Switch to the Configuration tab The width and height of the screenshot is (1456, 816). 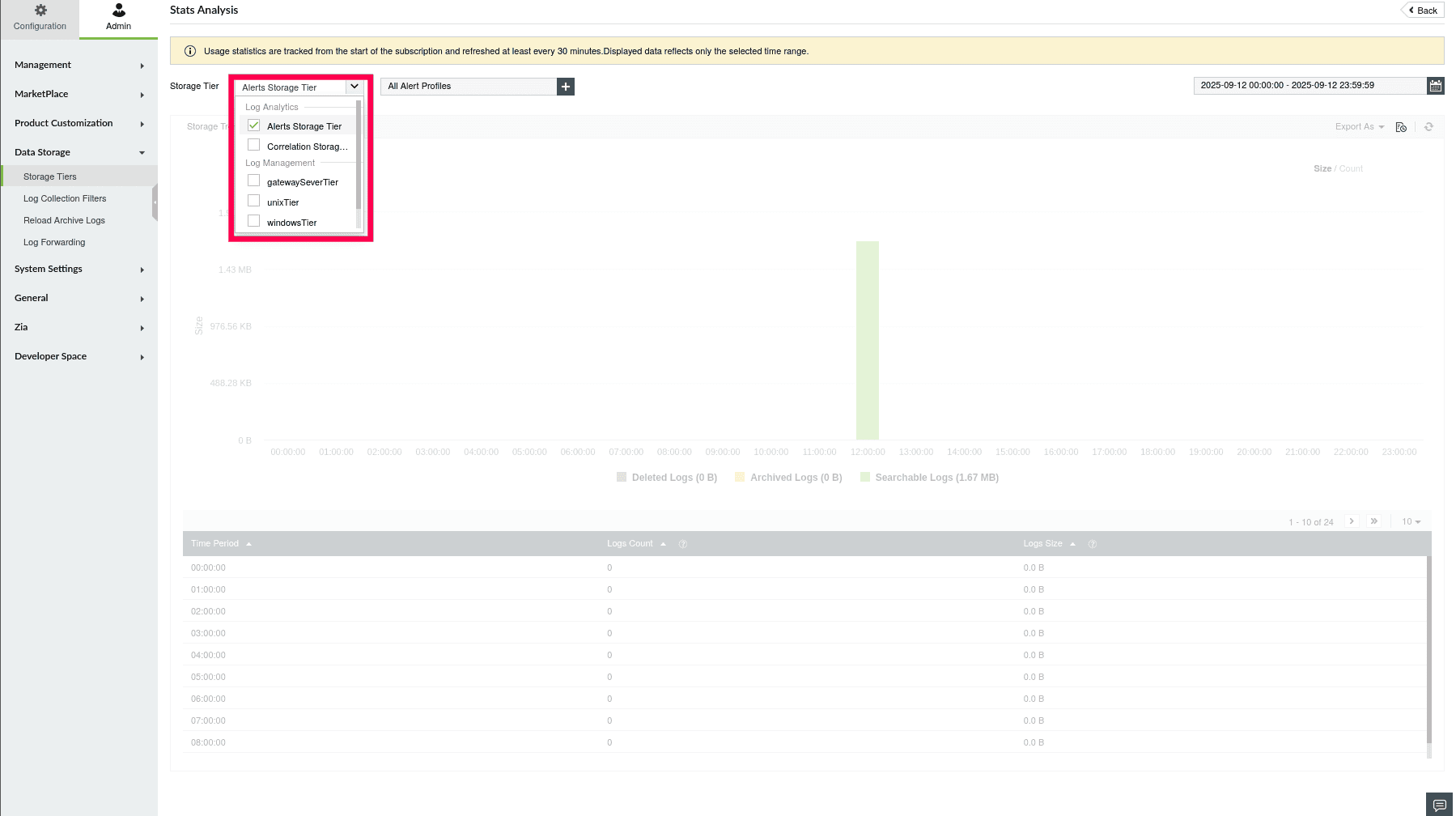40,19
